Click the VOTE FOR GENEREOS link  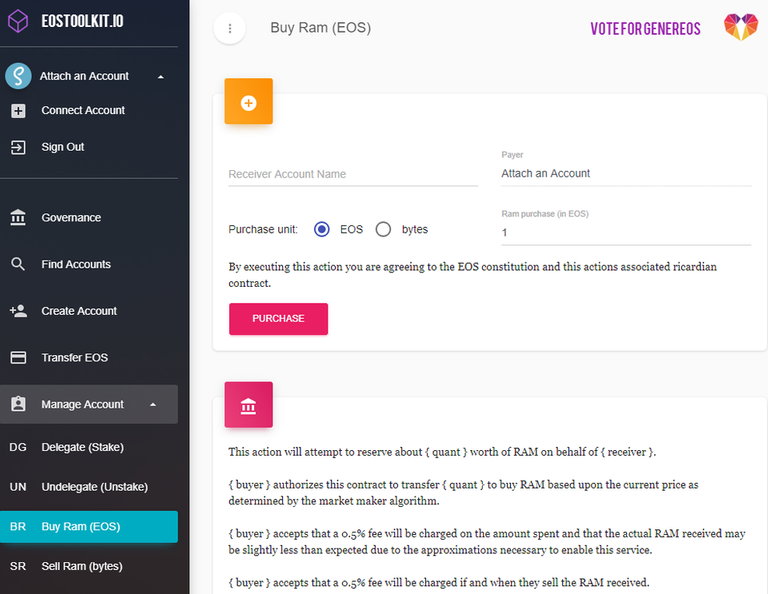click(645, 29)
